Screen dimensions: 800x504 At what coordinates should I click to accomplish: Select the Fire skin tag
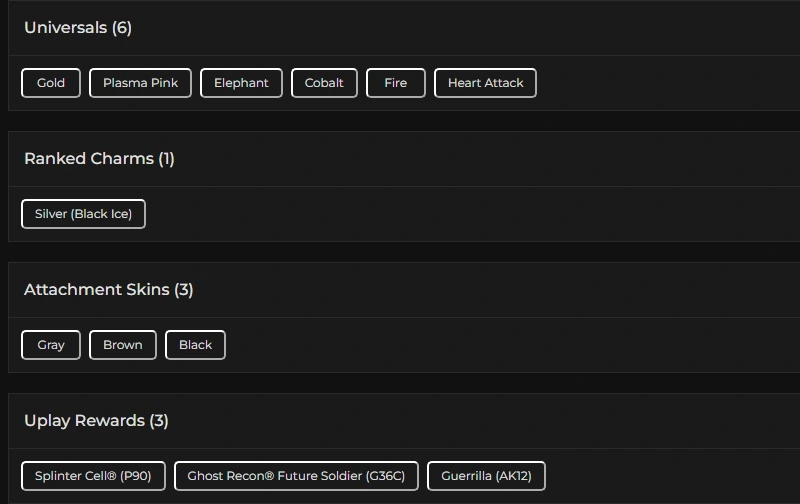(396, 83)
